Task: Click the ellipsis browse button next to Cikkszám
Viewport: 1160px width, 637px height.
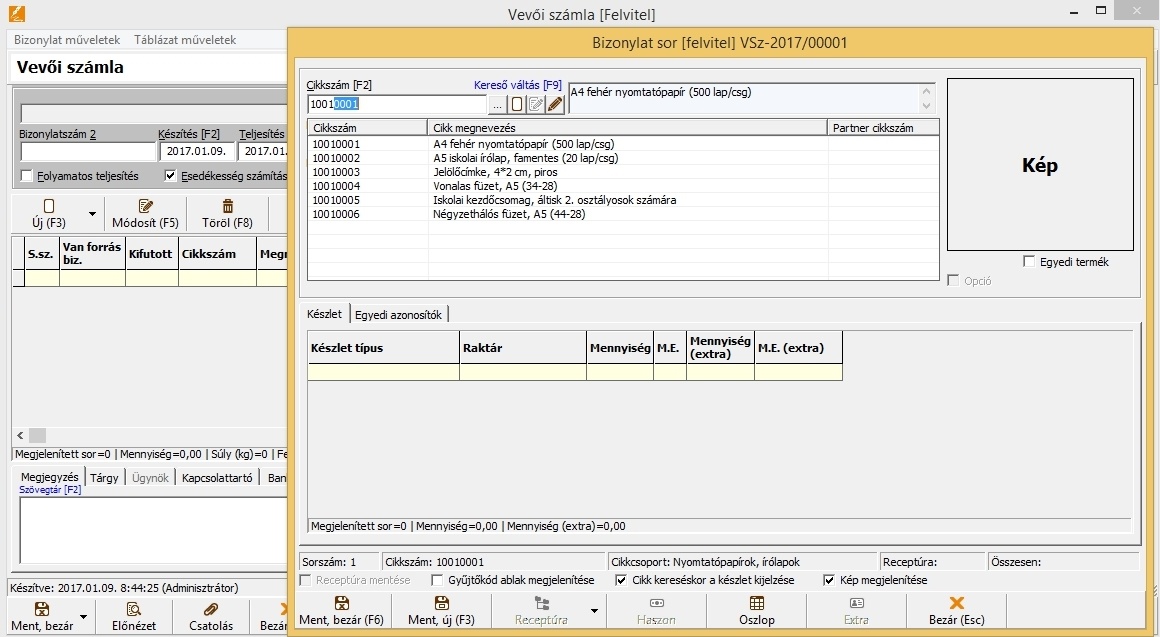Action: click(x=497, y=104)
